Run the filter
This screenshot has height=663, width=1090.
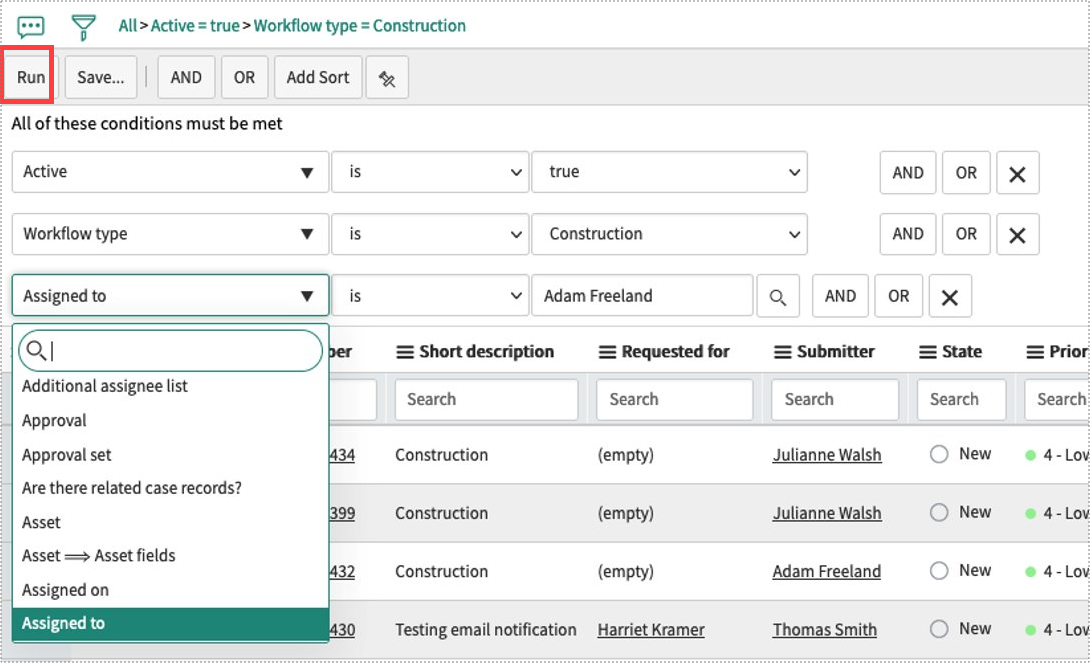pos(31,77)
